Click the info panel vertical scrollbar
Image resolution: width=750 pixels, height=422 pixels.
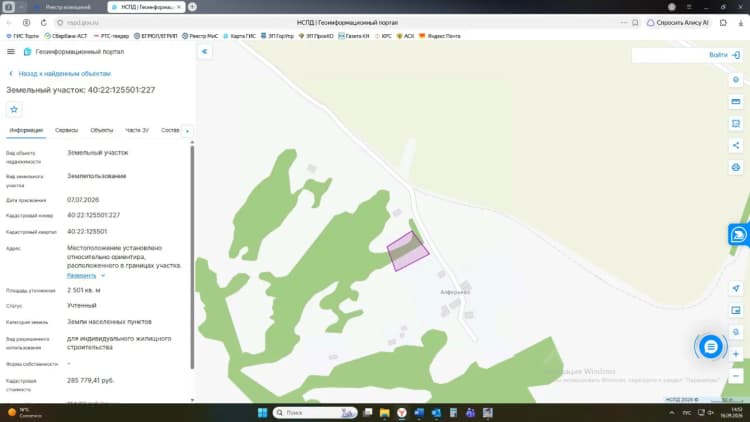(x=192, y=256)
